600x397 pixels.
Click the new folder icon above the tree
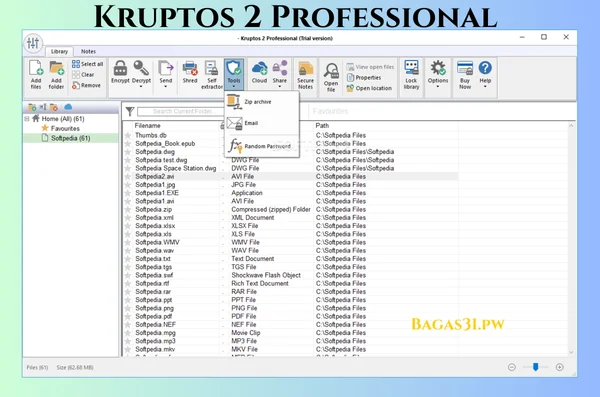tap(32, 107)
